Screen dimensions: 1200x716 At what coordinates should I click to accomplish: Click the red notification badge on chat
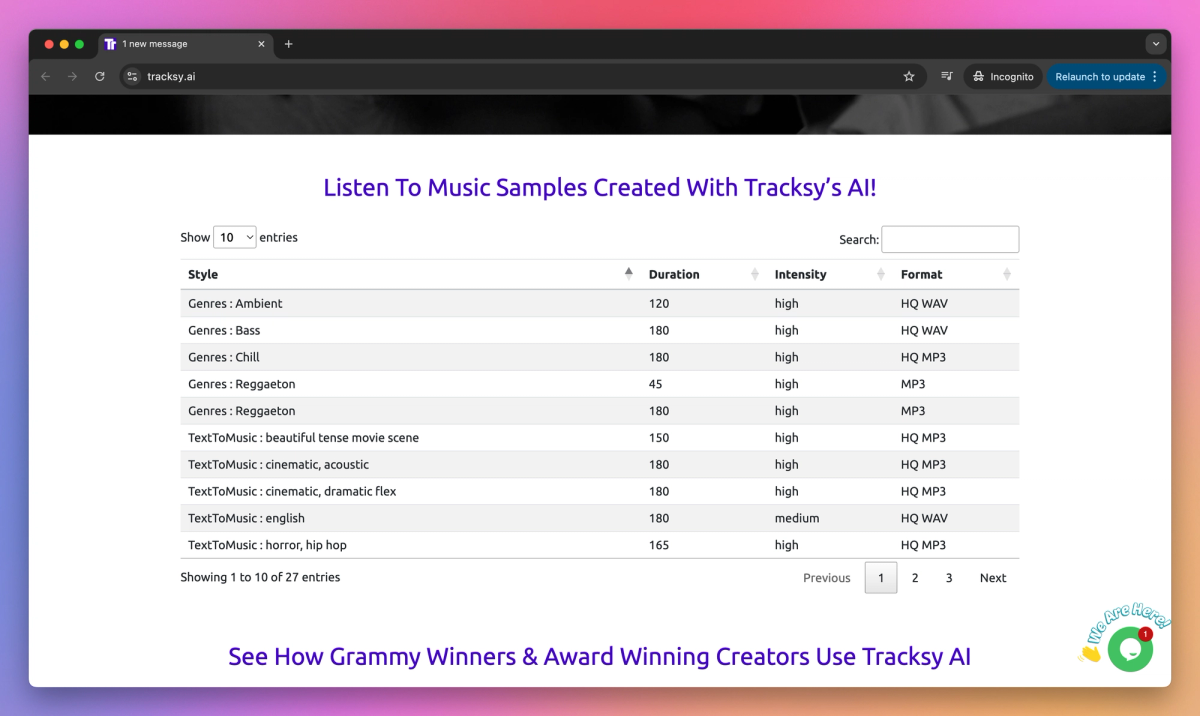(1145, 634)
